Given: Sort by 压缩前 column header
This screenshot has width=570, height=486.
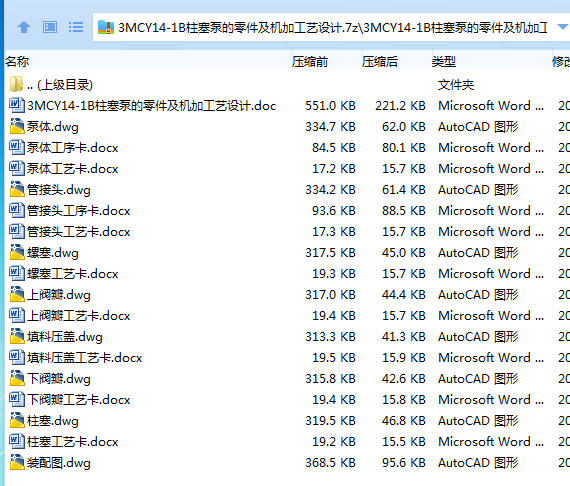Looking at the screenshot, I should pyautogui.click(x=310, y=61).
